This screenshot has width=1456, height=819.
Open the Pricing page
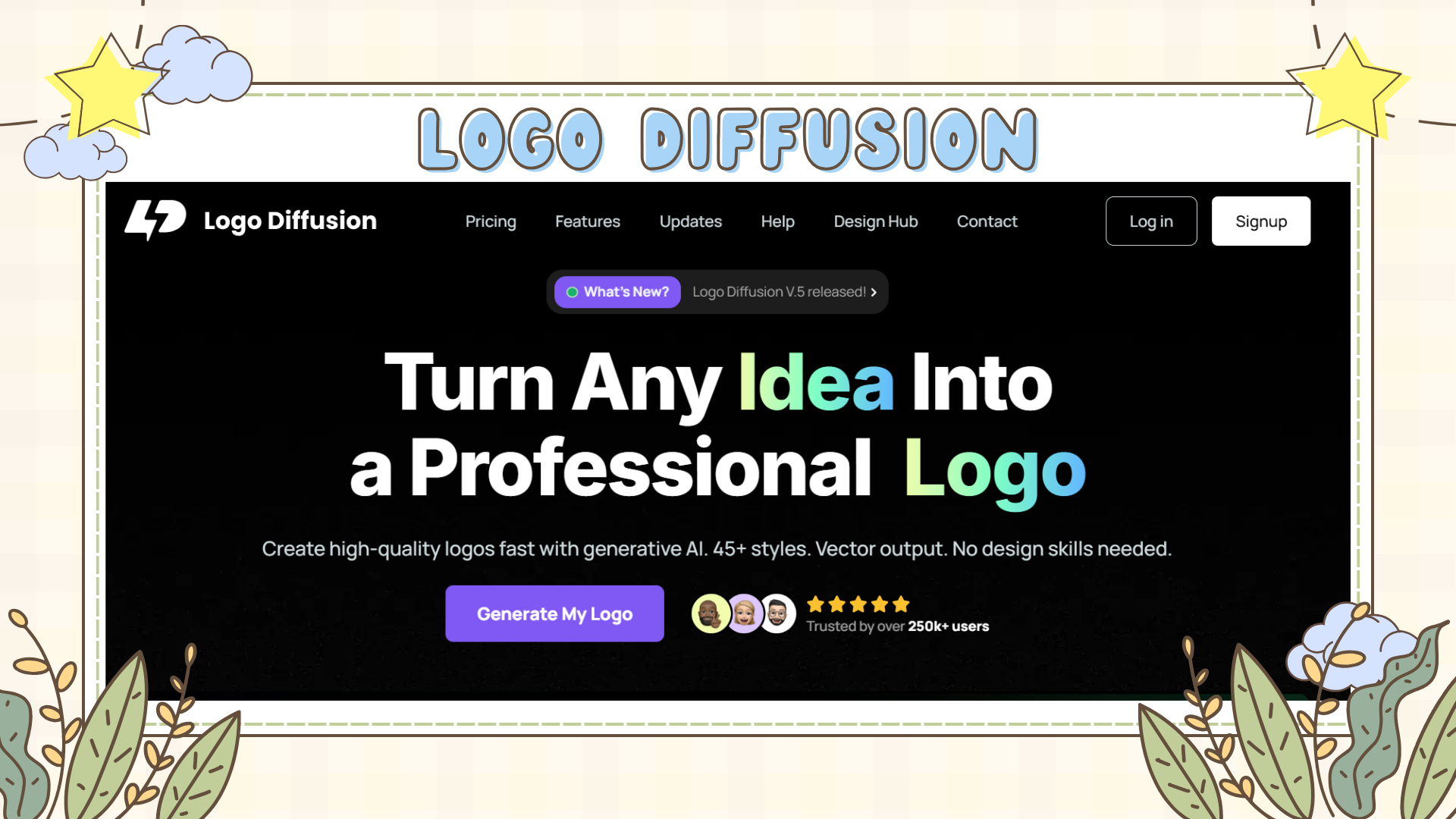pos(490,221)
